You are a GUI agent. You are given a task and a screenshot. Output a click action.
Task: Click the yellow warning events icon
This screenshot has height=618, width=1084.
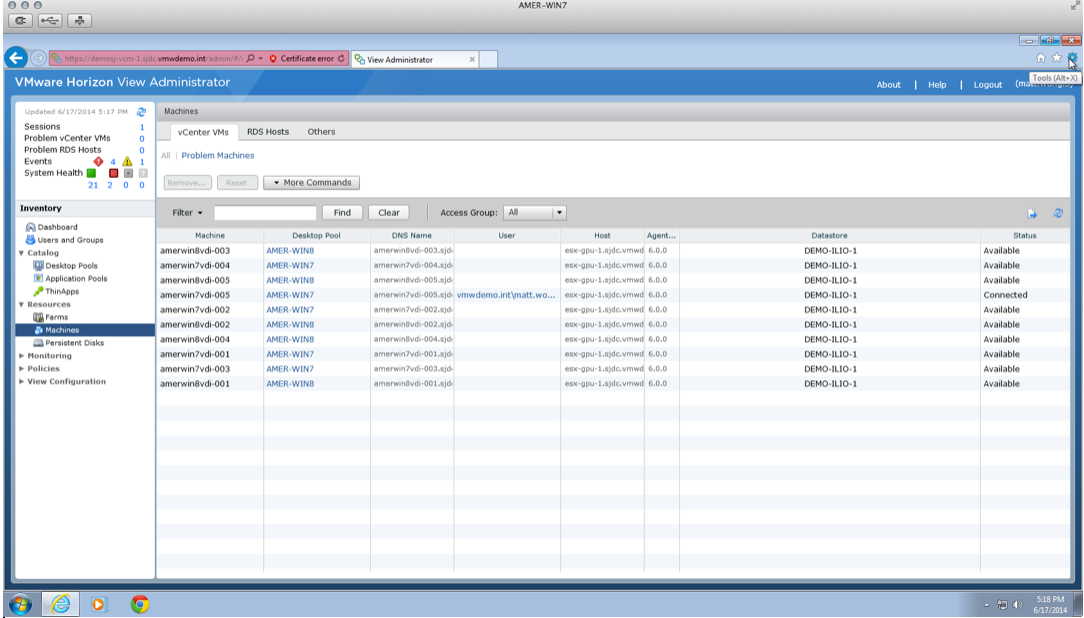click(x=127, y=161)
